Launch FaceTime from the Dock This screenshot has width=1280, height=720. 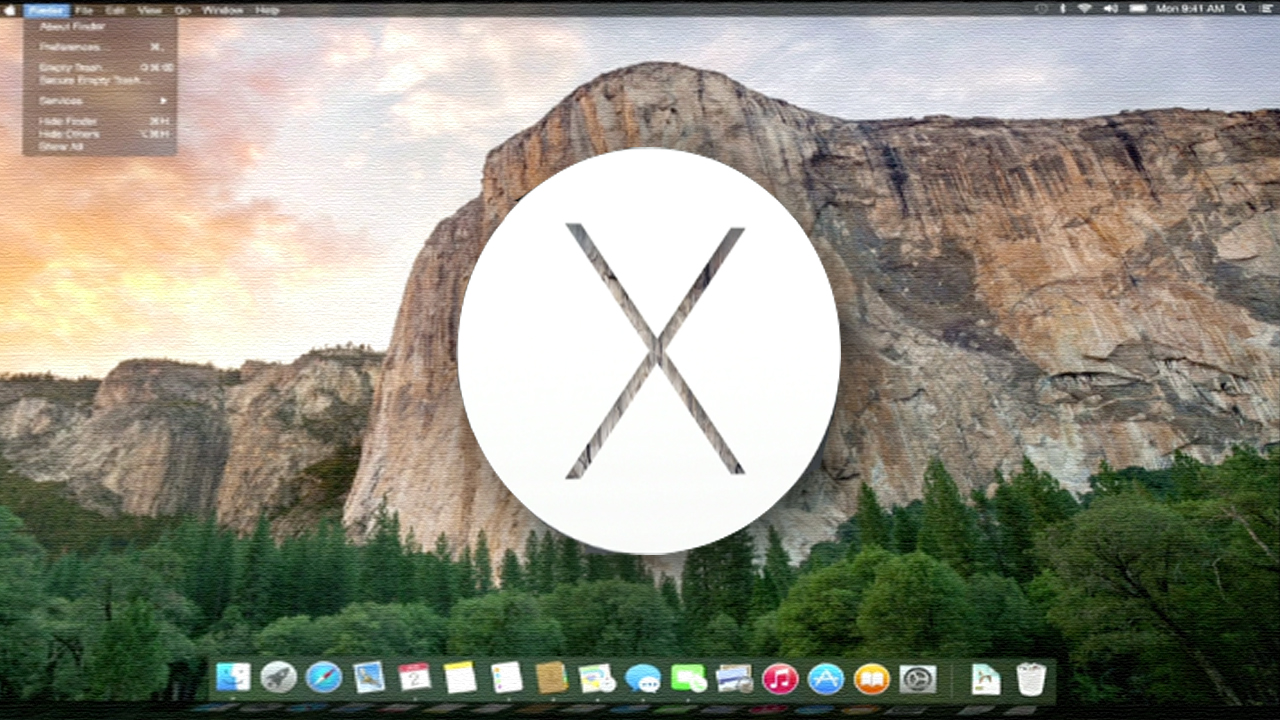pos(688,678)
